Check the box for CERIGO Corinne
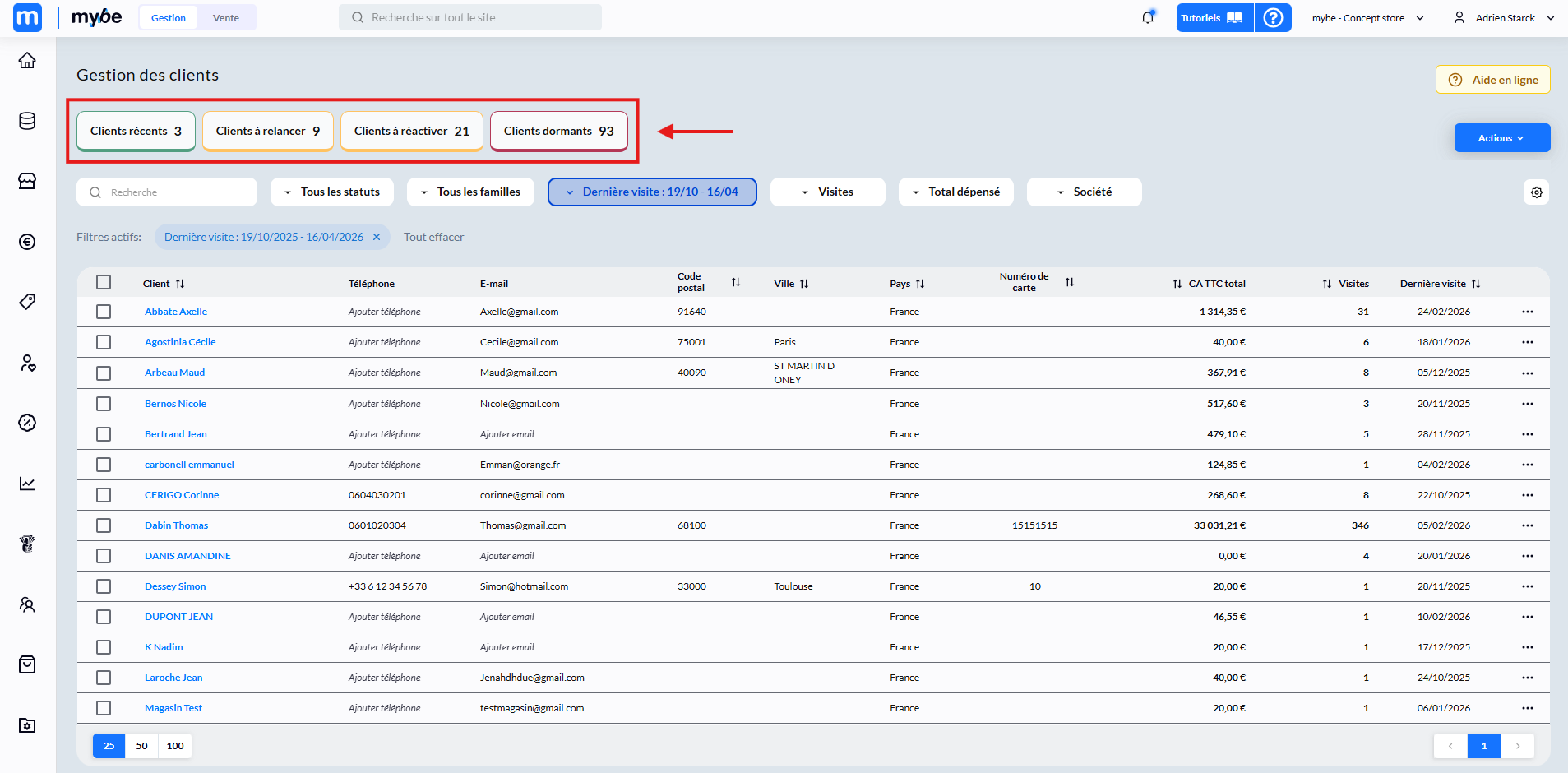 click(x=104, y=495)
